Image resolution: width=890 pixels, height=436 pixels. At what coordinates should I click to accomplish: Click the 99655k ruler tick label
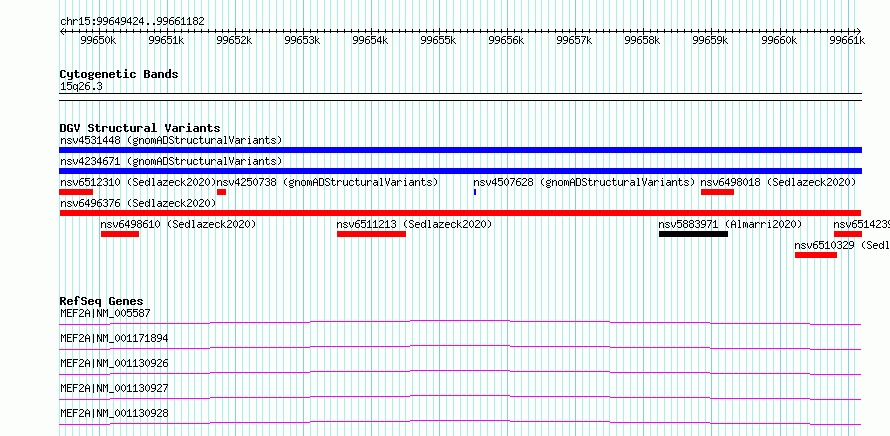pos(439,40)
